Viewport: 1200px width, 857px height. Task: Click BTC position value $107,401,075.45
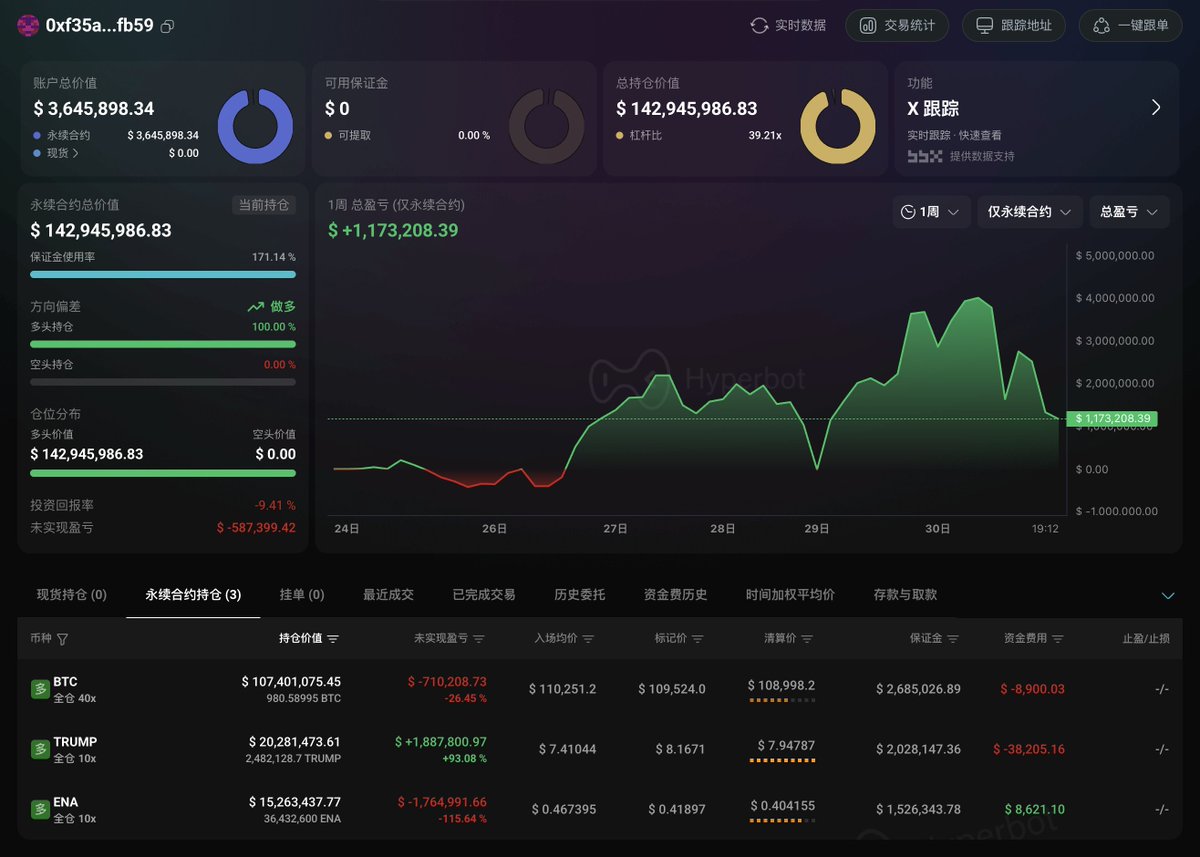click(x=291, y=682)
